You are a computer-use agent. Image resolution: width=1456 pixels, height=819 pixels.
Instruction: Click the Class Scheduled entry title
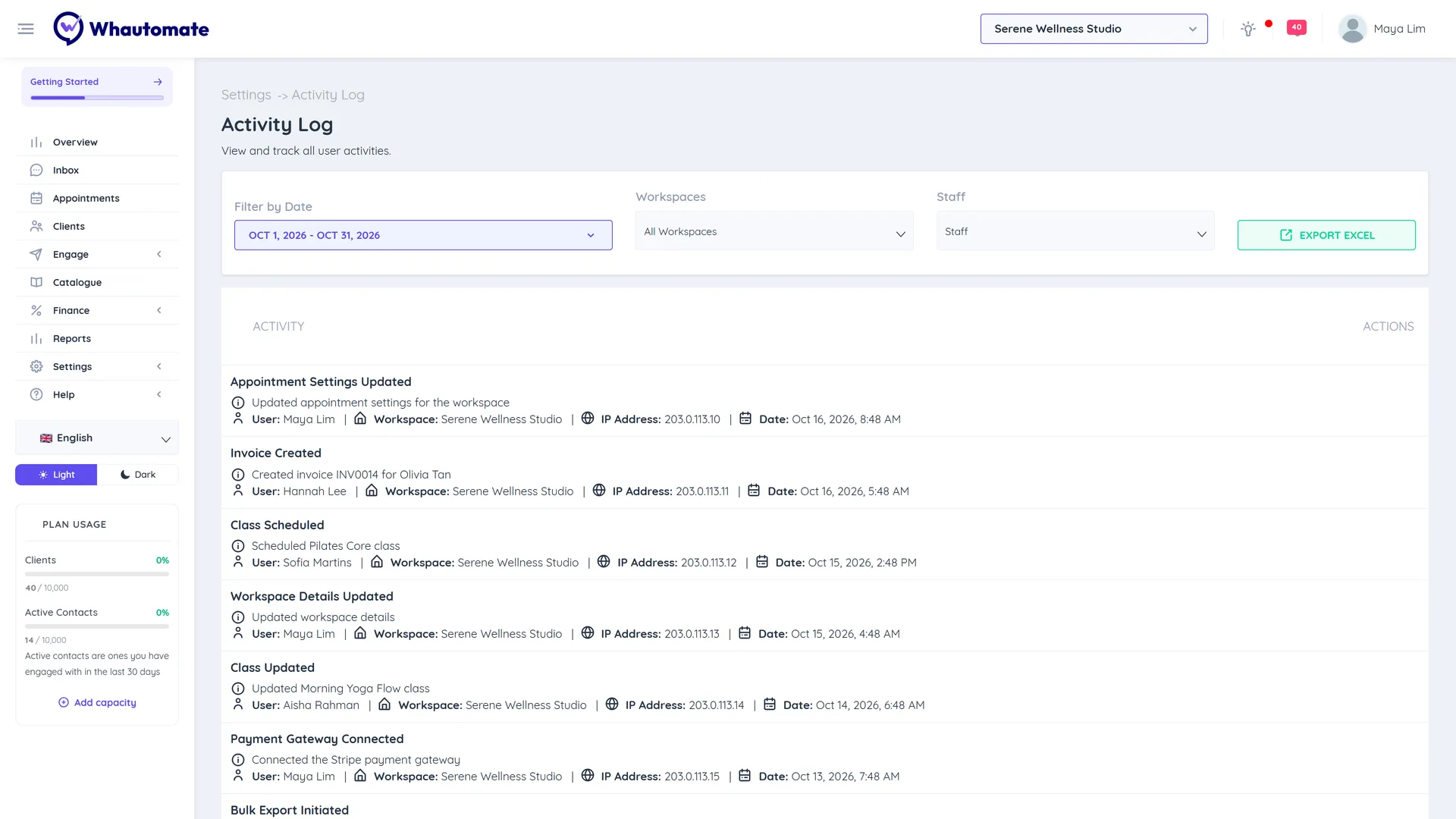278,526
